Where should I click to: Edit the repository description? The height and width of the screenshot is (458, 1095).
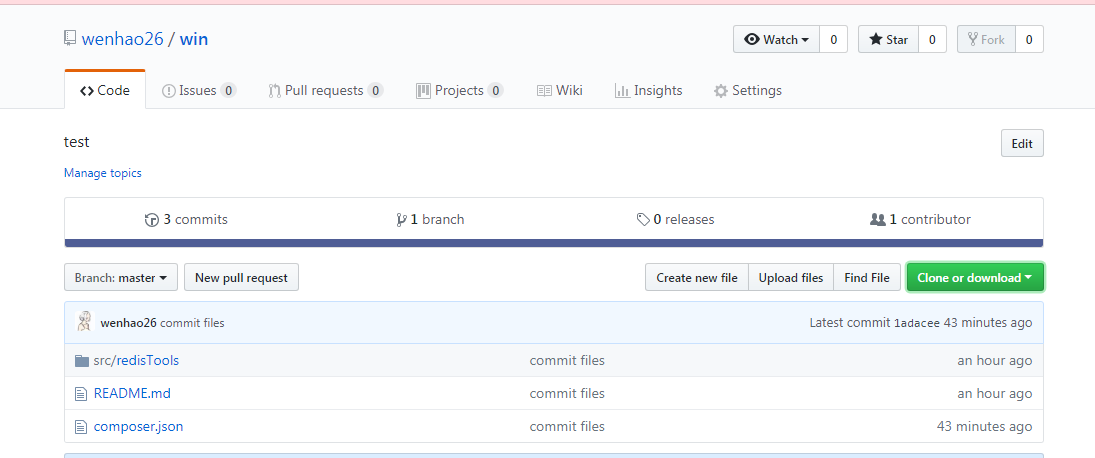[x=1022, y=143]
